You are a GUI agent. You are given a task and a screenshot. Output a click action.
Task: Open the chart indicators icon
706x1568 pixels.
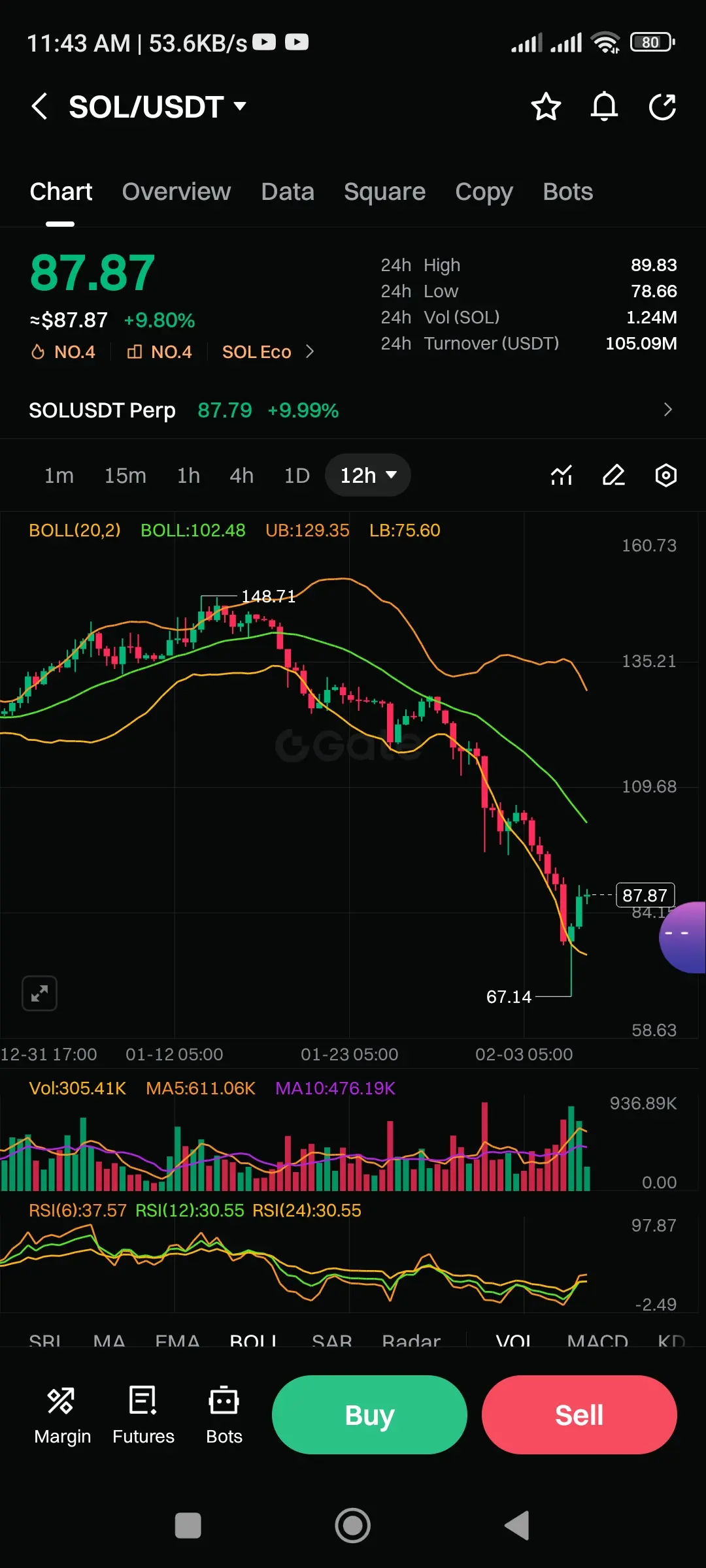[562, 475]
